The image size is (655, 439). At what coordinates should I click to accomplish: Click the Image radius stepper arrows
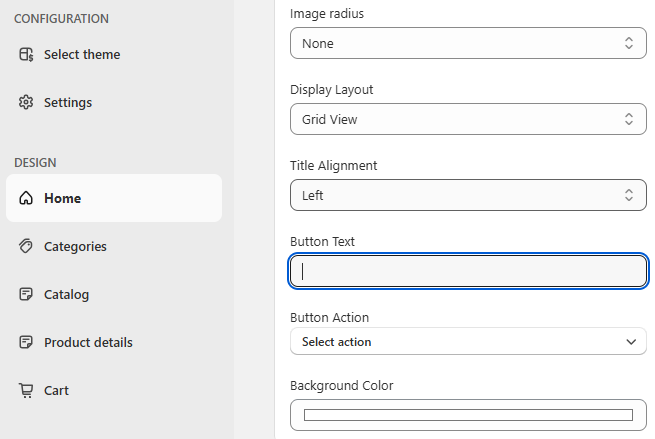(x=629, y=43)
